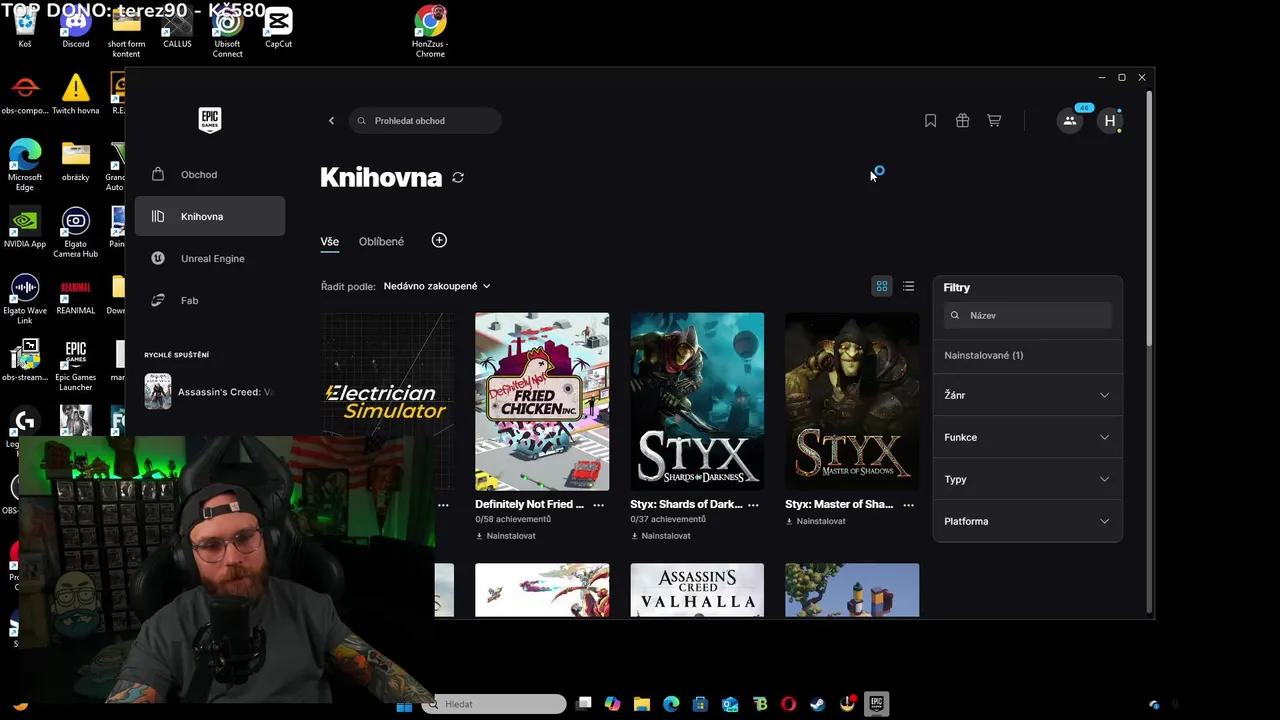Open Assassin's Creed Valhalla library cover
Image resolution: width=1280 pixels, height=720 pixels.
pyautogui.click(x=697, y=590)
